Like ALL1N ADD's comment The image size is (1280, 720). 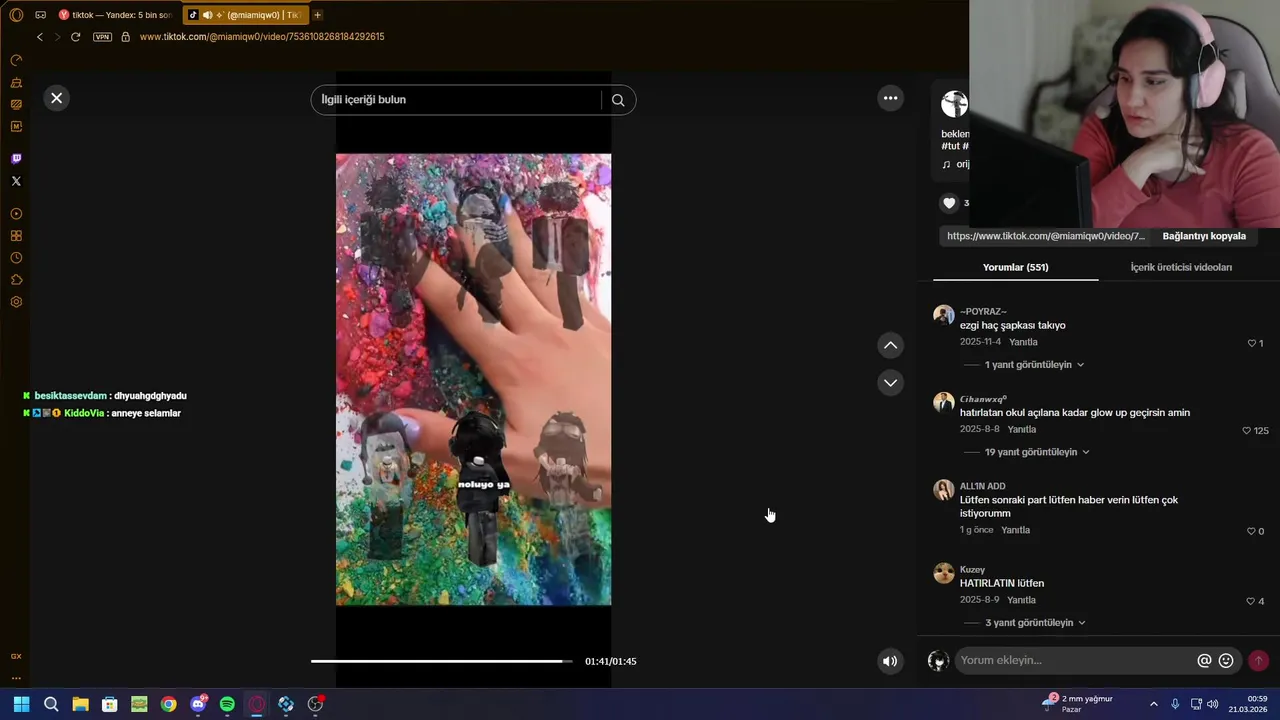[1251, 531]
